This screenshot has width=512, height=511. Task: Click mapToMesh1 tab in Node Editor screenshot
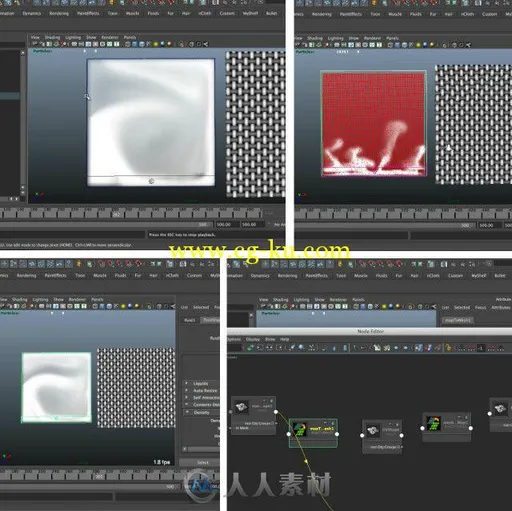[x=458, y=320]
